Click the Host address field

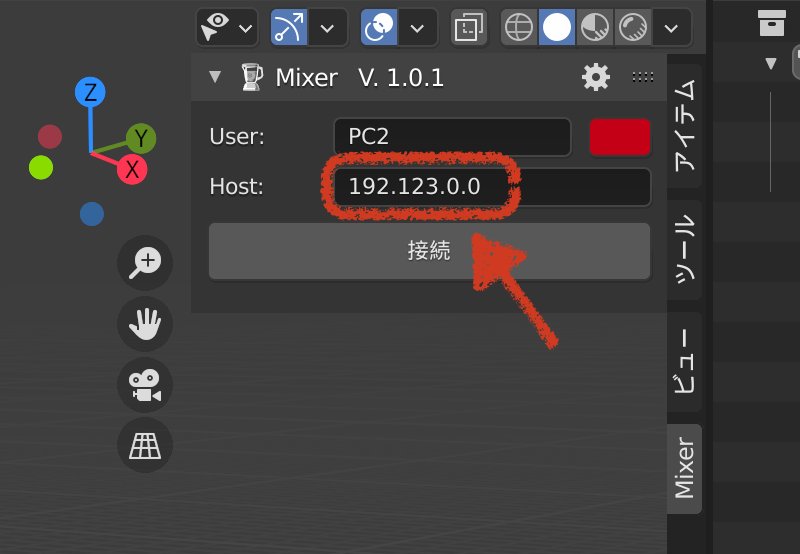pos(492,187)
